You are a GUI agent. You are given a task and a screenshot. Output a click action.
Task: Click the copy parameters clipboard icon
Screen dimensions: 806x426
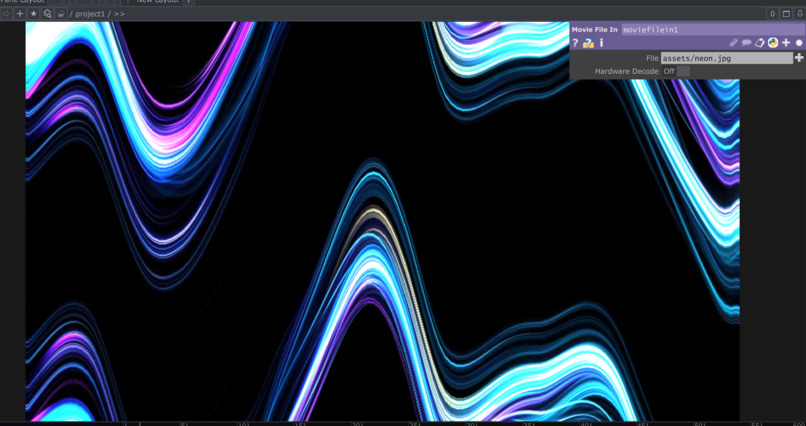point(760,43)
